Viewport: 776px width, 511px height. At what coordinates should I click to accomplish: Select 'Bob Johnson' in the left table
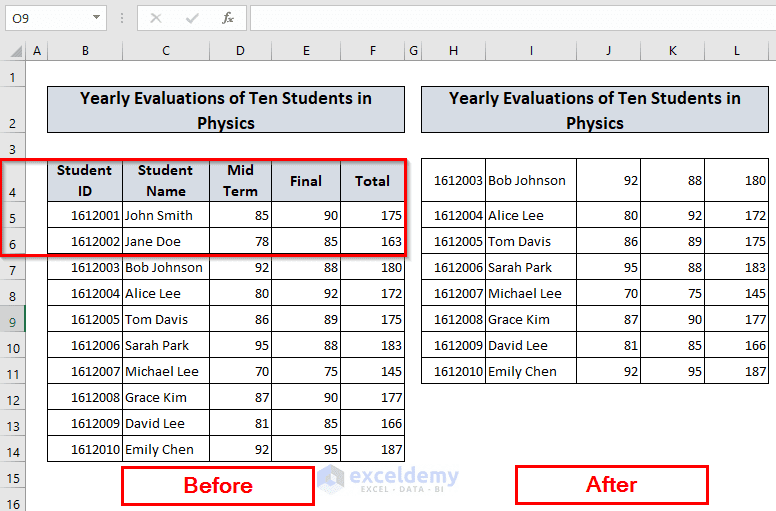pos(166,267)
